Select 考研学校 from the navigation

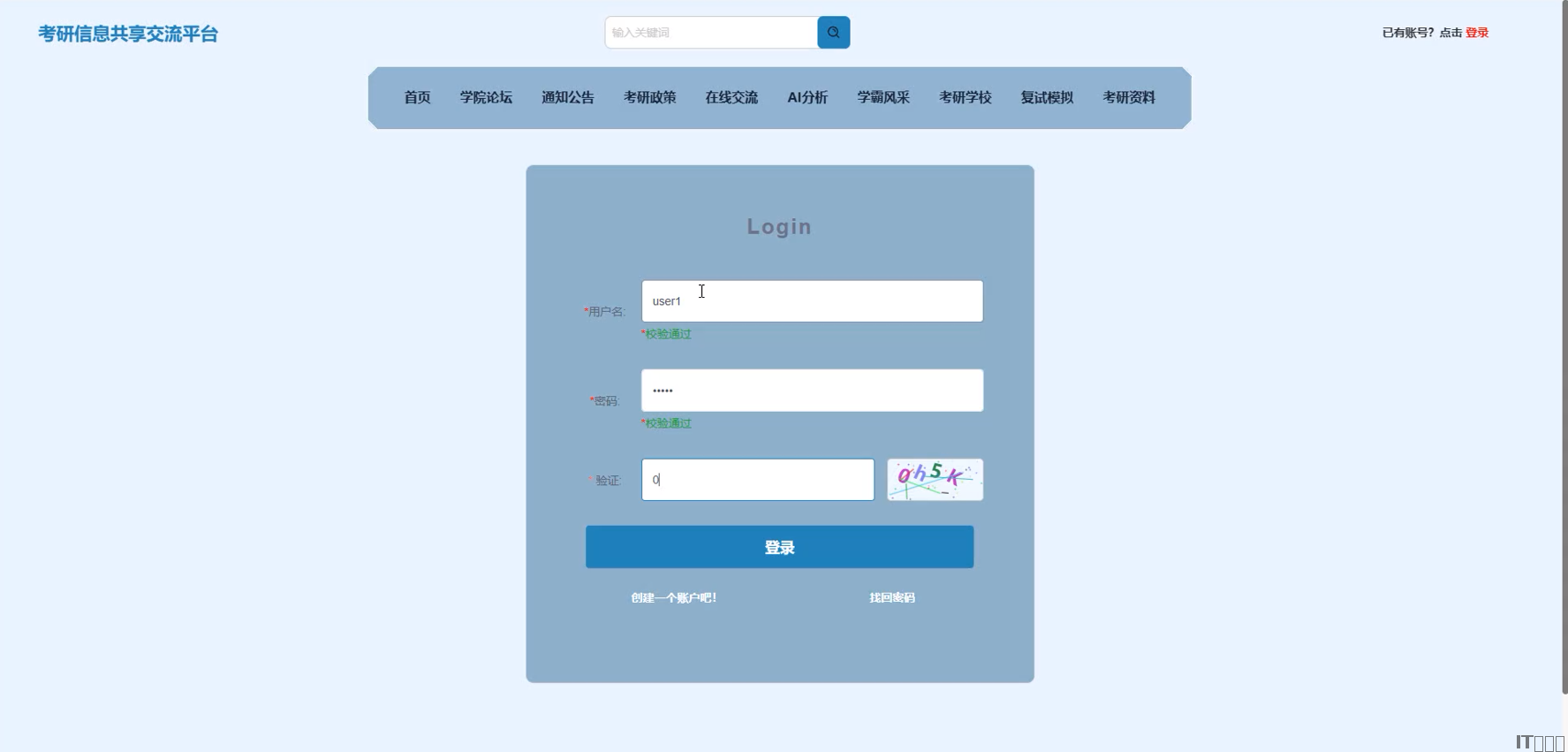pos(965,97)
